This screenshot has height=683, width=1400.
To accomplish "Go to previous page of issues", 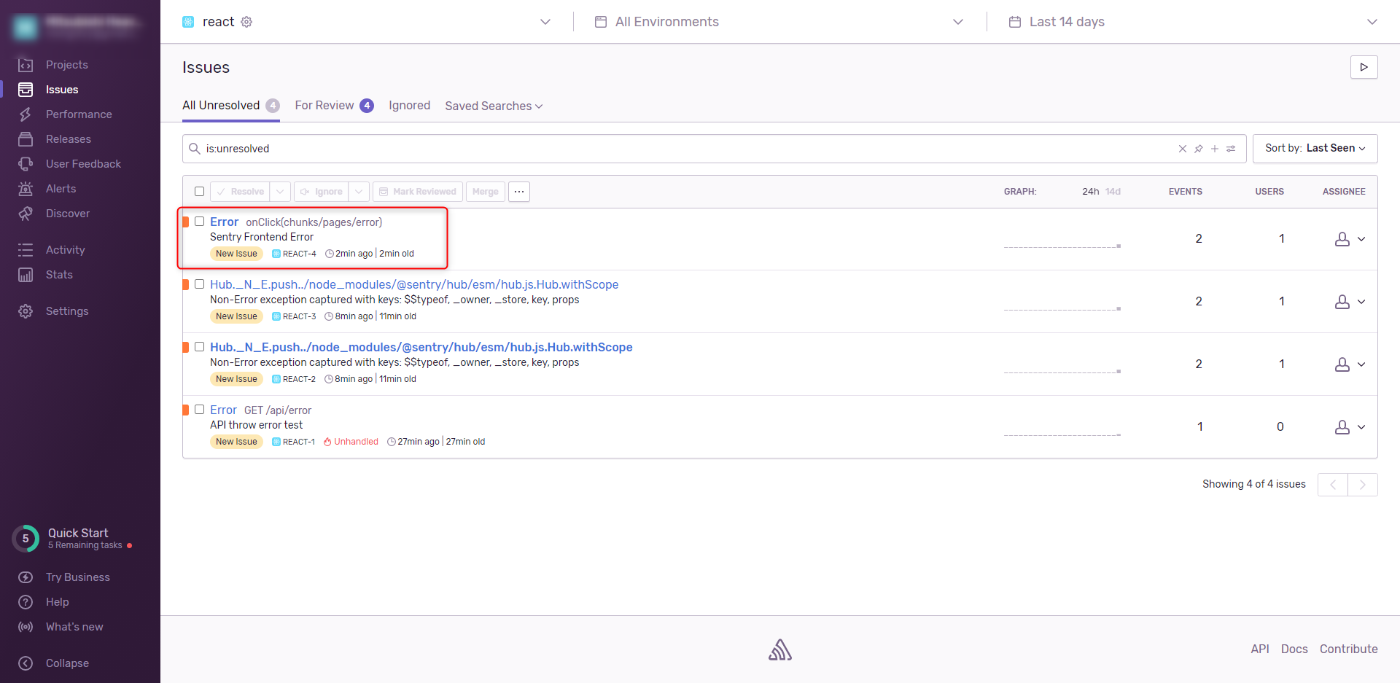I will [1332, 485].
